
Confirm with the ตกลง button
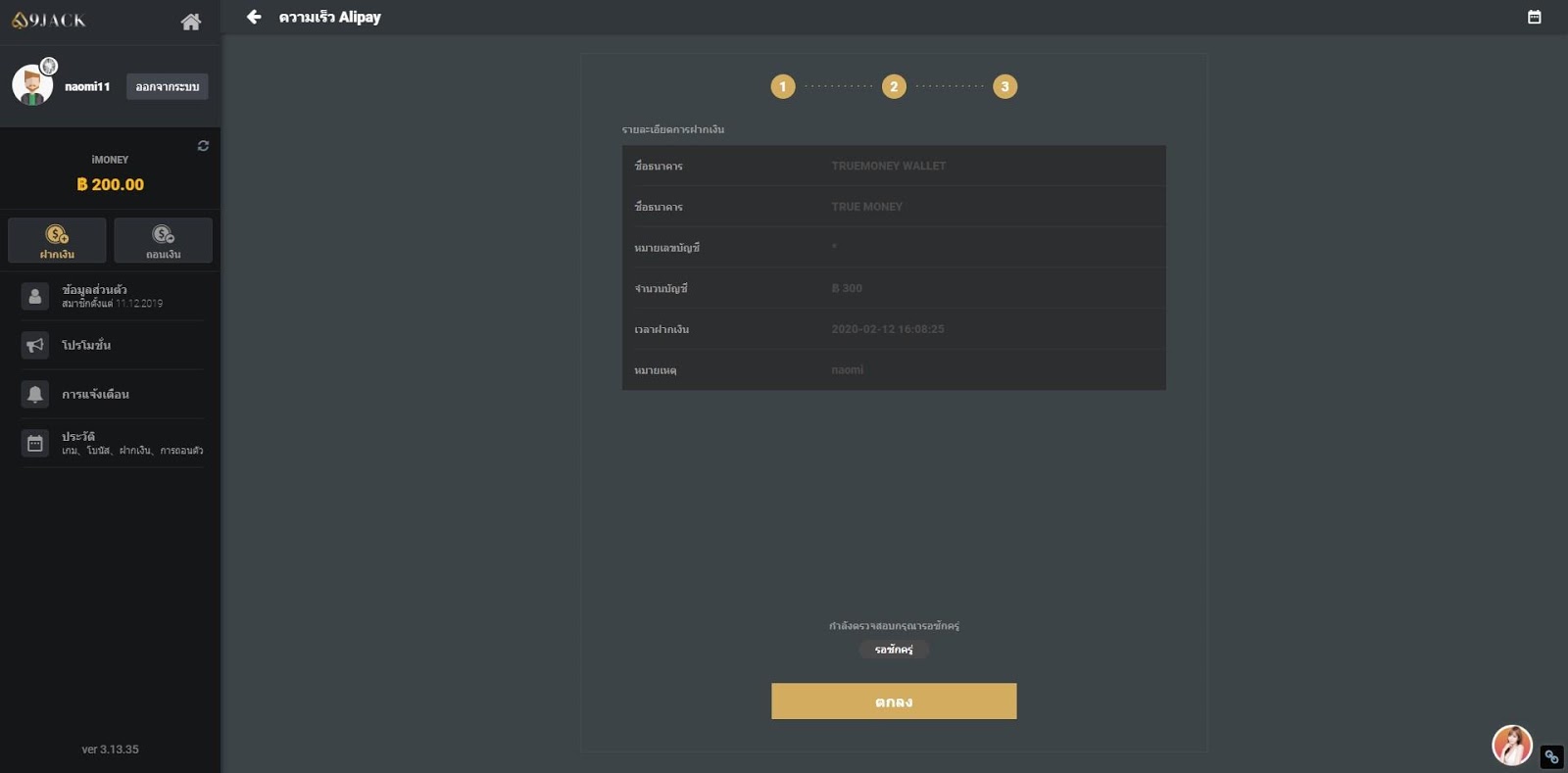pos(894,701)
